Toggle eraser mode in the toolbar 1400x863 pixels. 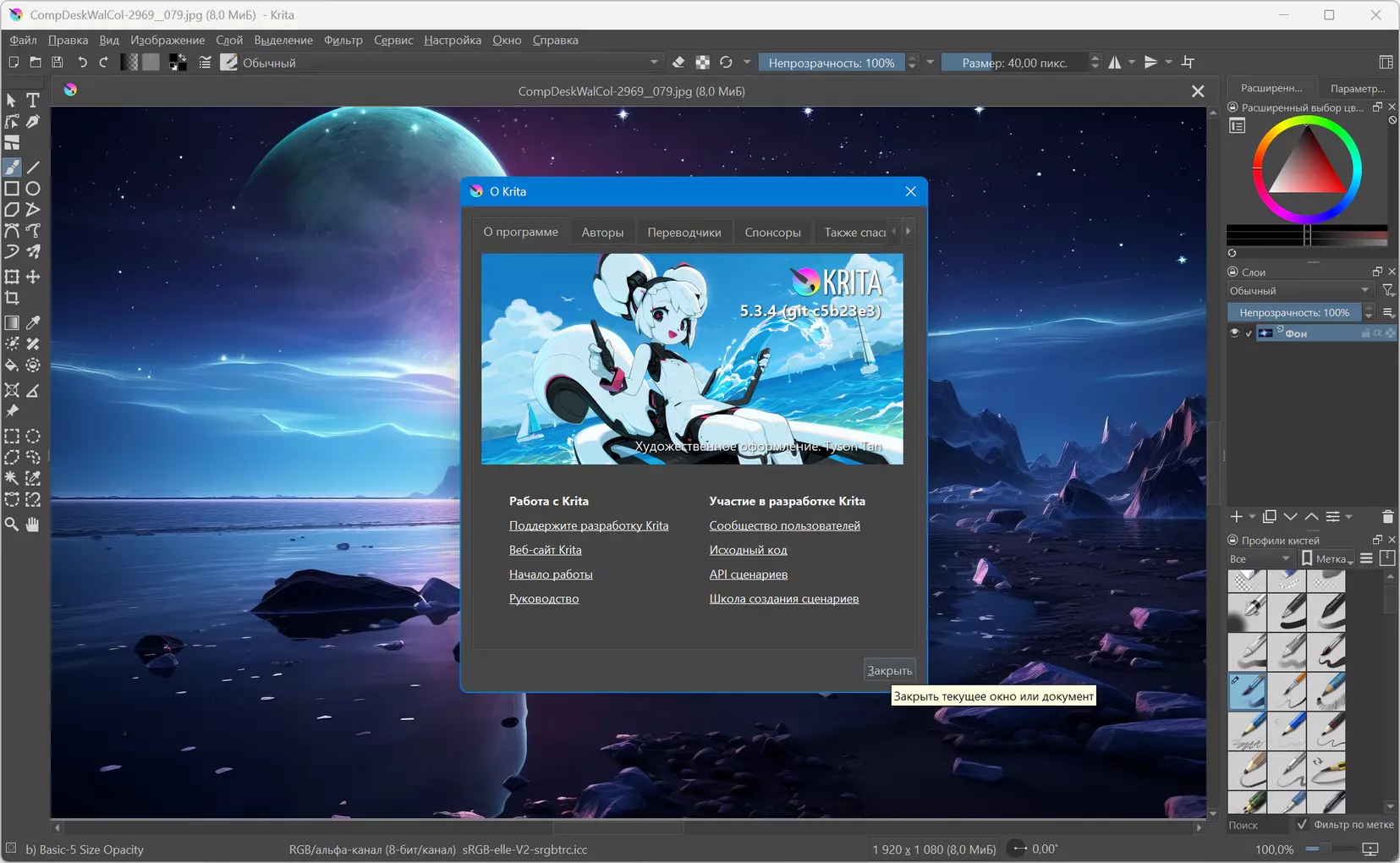(678, 62)
